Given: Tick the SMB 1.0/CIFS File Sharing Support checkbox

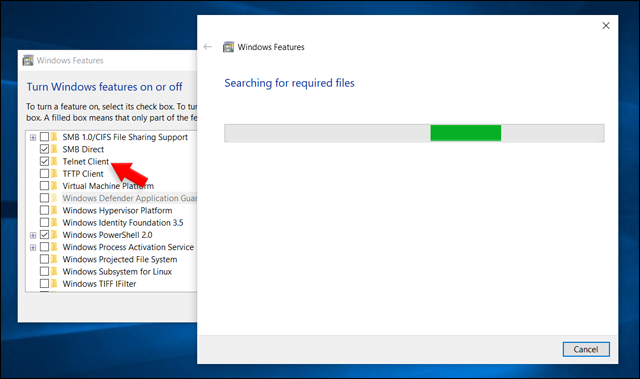Looking at the screenshot, I should pos(44,137).
